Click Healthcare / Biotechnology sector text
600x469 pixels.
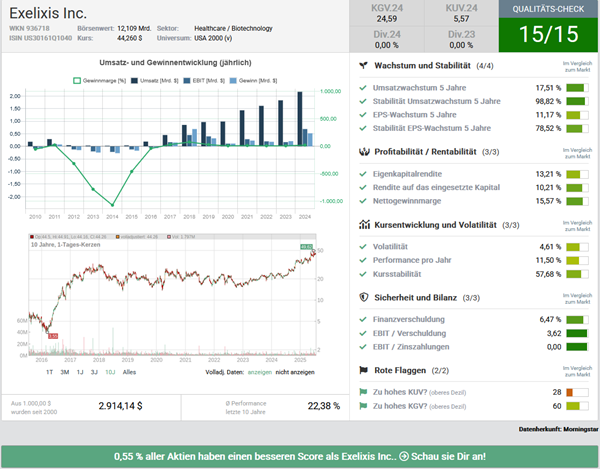pyautogui.click(x=233, y=28)
